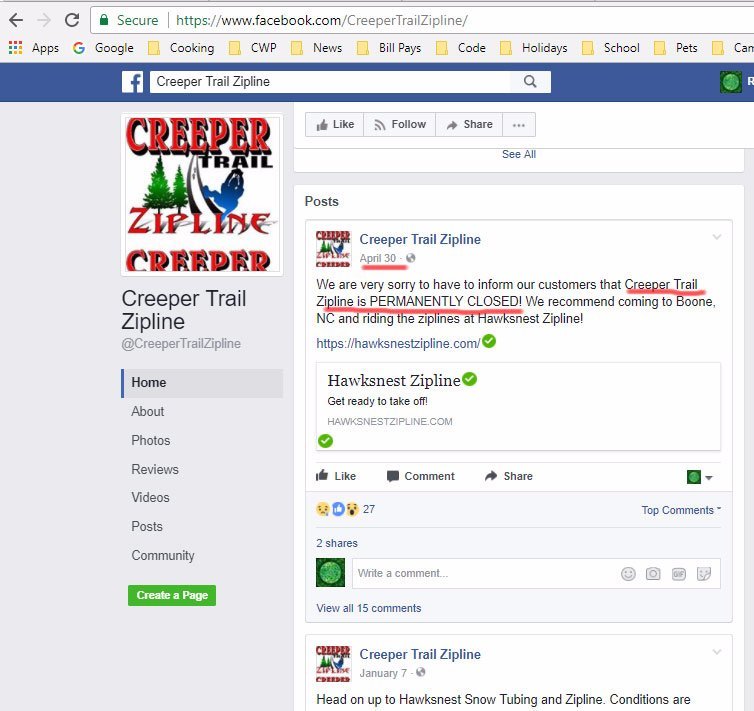Click the globe privacy icon beside January 7
This screenshot has width=754, height=711.
click(x=420, y=673)
